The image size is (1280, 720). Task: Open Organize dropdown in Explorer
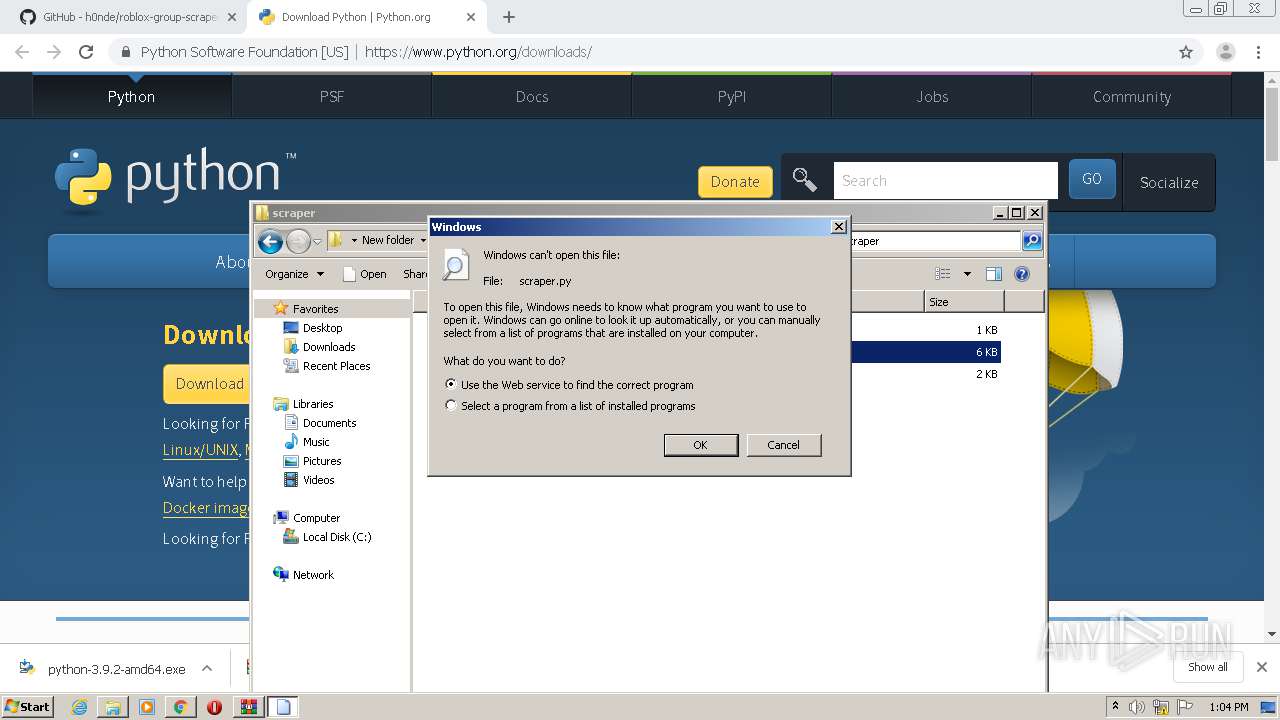(x=294, y=274)
